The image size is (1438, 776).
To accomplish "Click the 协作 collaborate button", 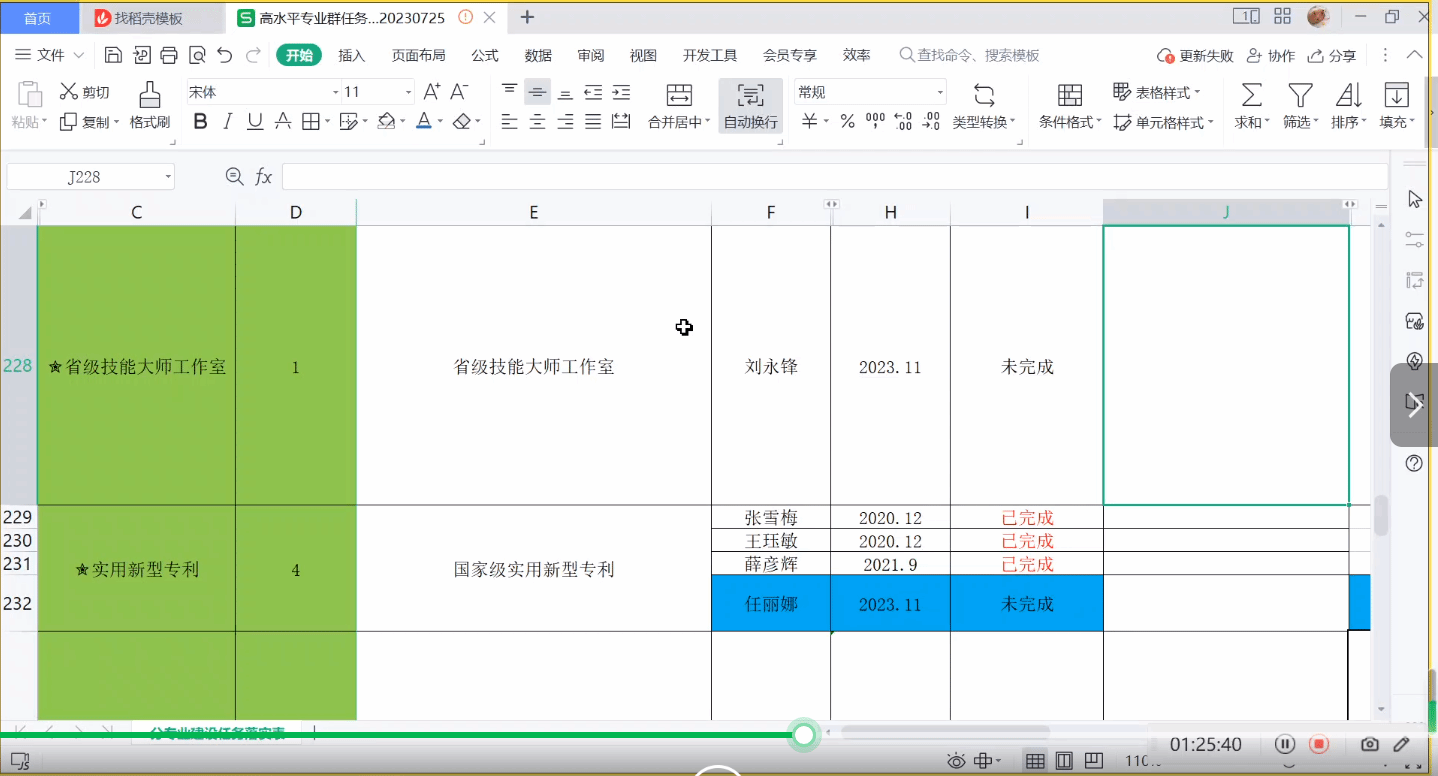I will [1270, 56].
